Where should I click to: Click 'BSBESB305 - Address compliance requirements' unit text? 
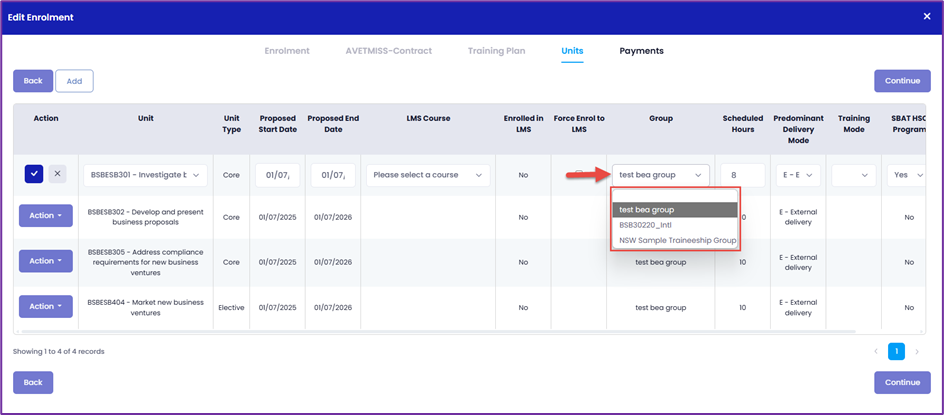tap(146, 262)
